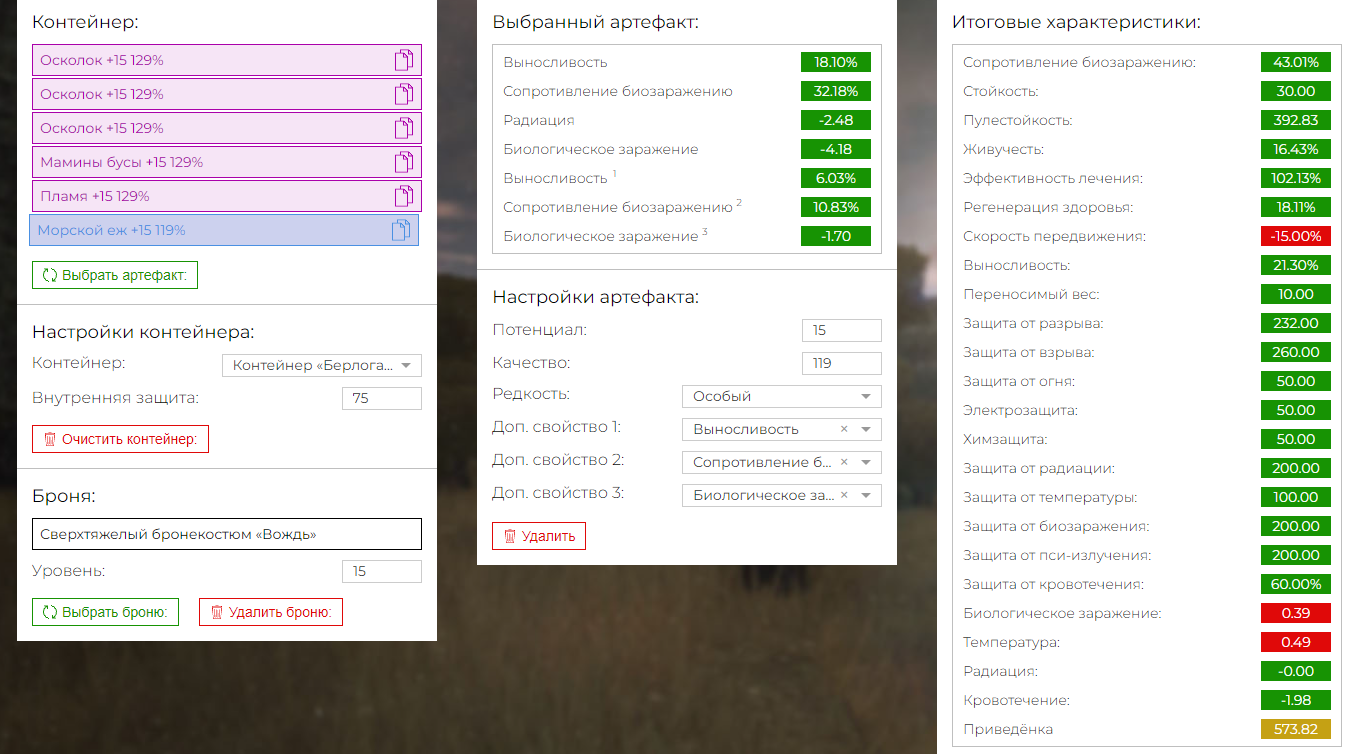Expand the Редкость dropdown
This screenshot has width=1355, height=754.
coord(866,396)
